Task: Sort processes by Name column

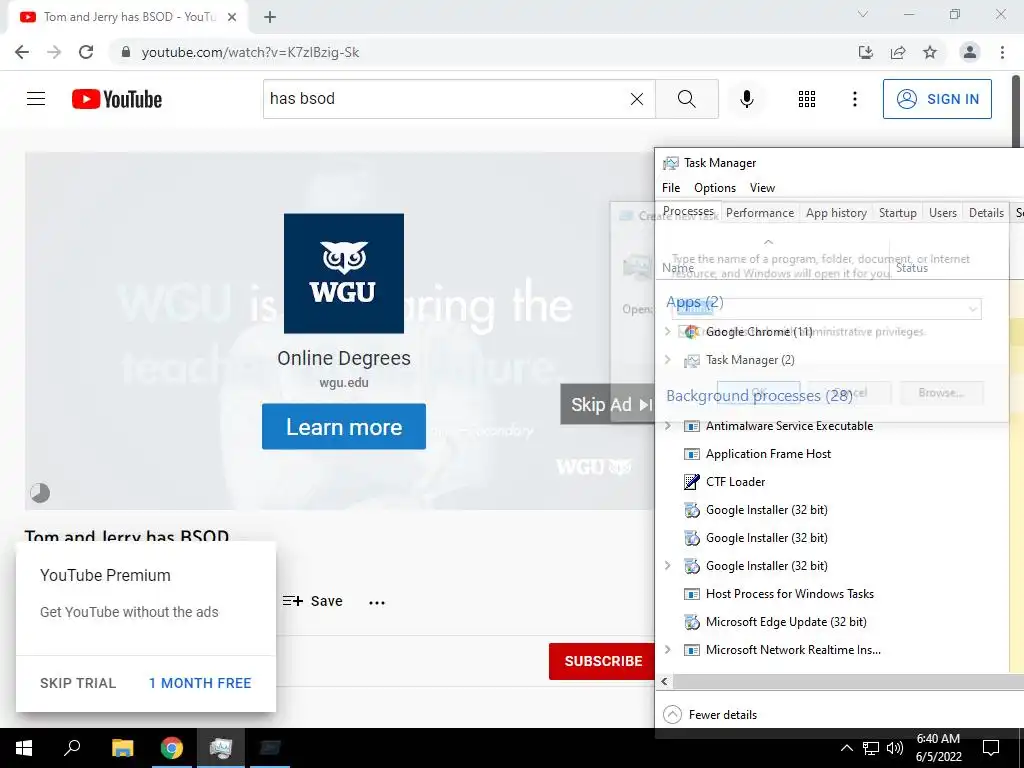Action: 677,268
